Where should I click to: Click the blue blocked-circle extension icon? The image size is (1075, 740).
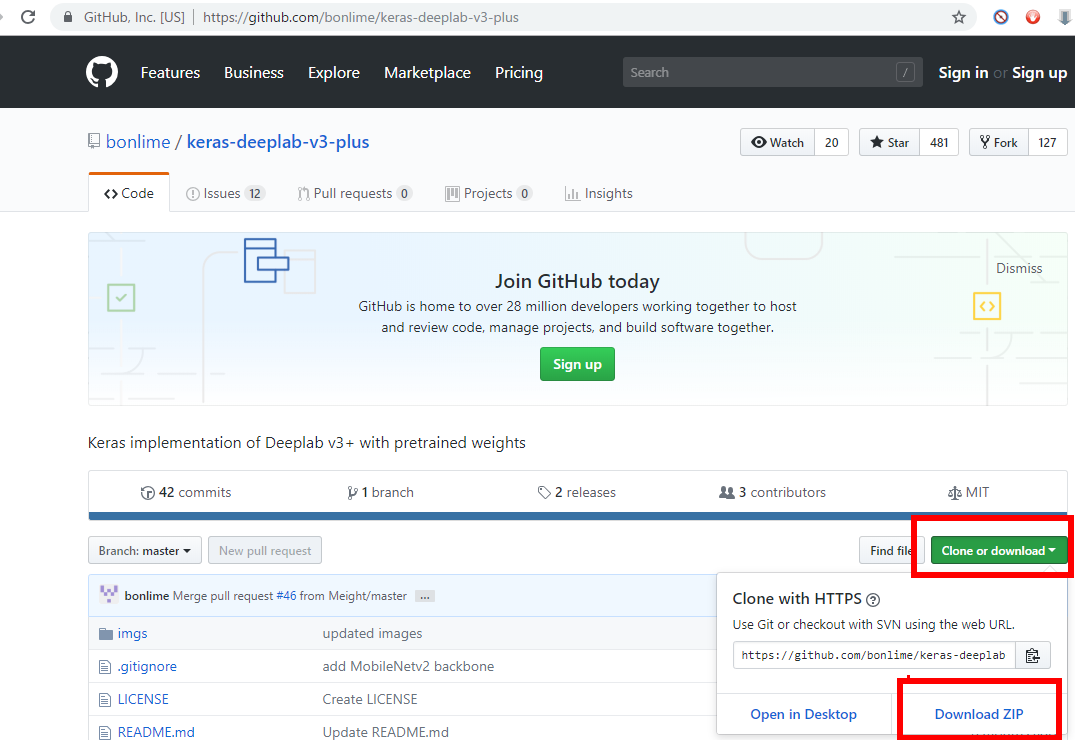pyautogui.click(x=1001, y=17)
